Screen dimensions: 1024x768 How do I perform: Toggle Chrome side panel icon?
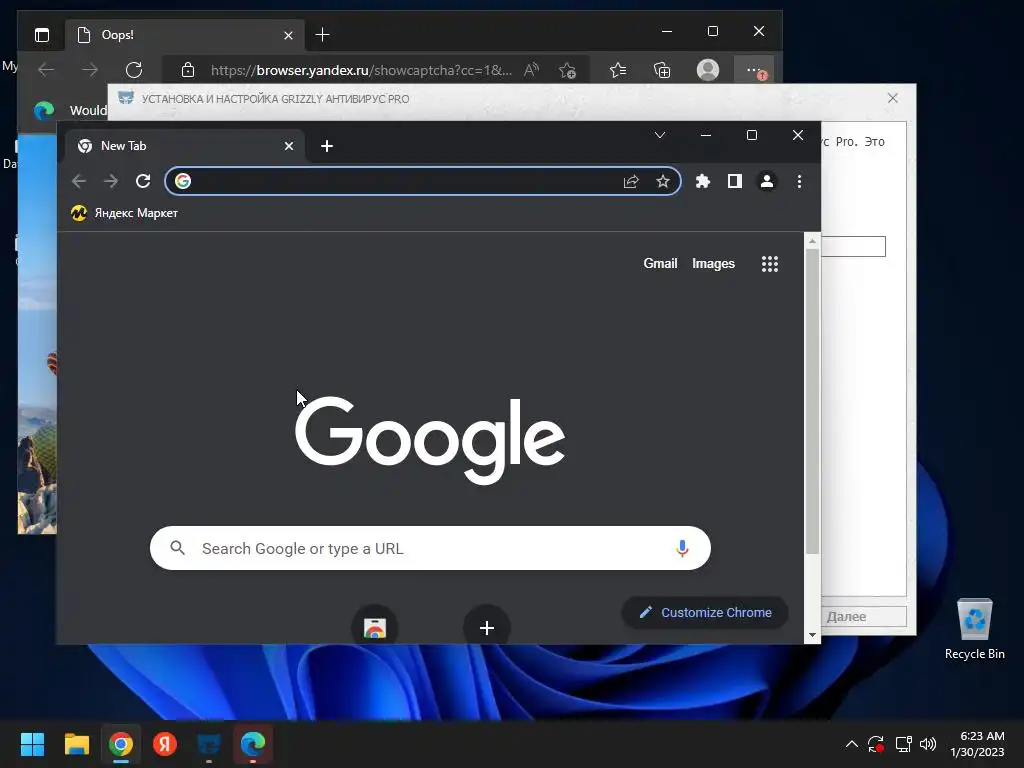(x=735, y=181)
